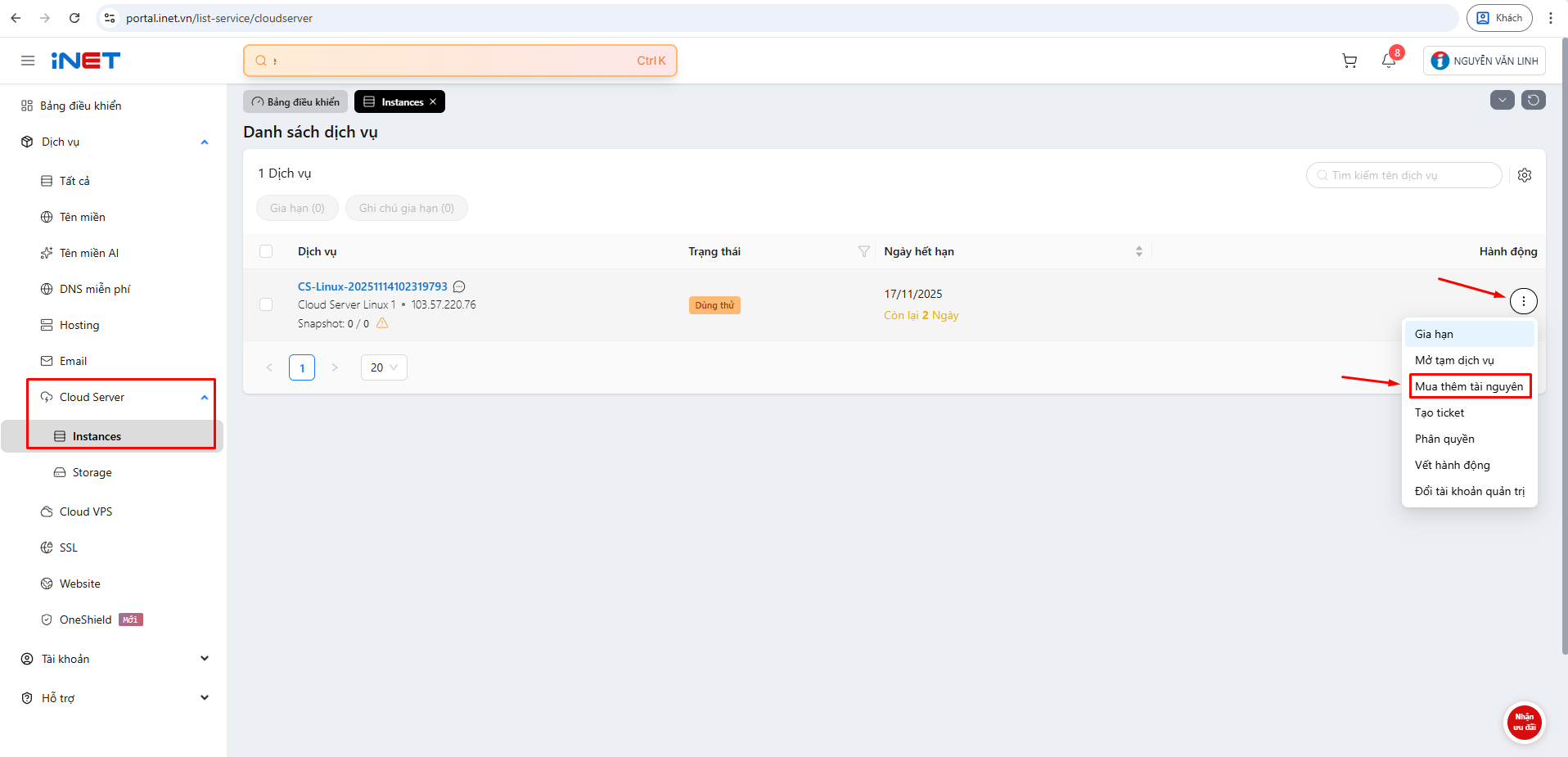Open the page size dropdown showing 20

point(384,367)
